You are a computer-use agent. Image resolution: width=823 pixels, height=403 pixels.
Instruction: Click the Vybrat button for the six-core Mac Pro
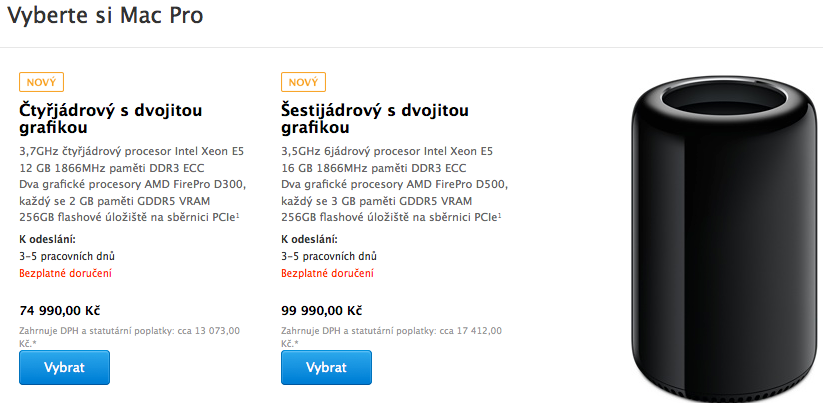click(x=326, y=367)
